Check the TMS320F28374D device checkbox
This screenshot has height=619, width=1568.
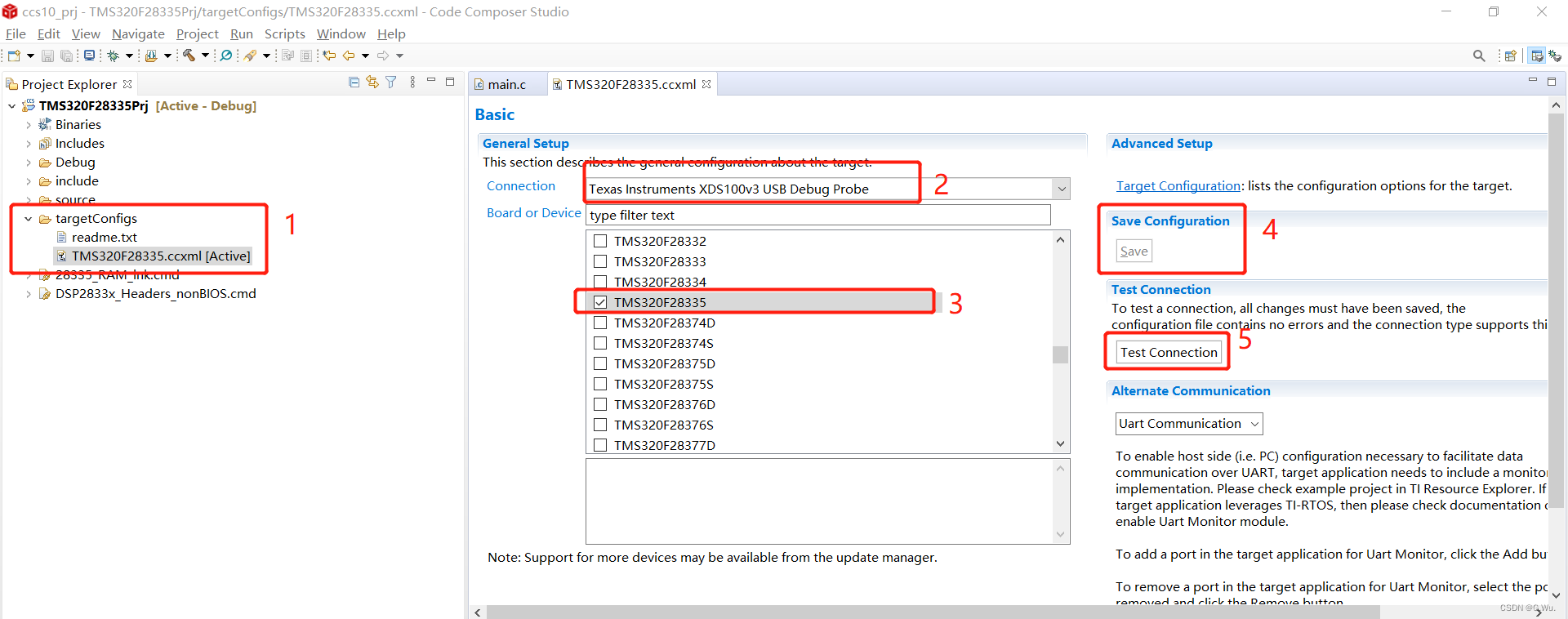[600, 323]
